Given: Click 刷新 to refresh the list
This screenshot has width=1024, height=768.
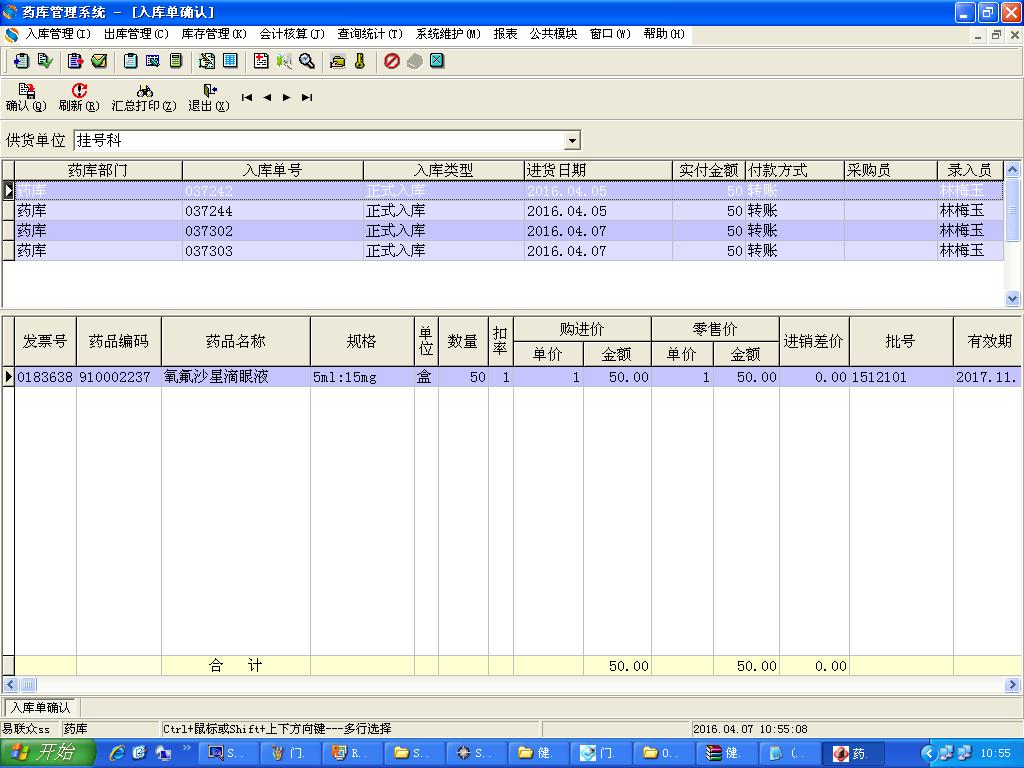Looking at the screenshot, I should [79, 97].
